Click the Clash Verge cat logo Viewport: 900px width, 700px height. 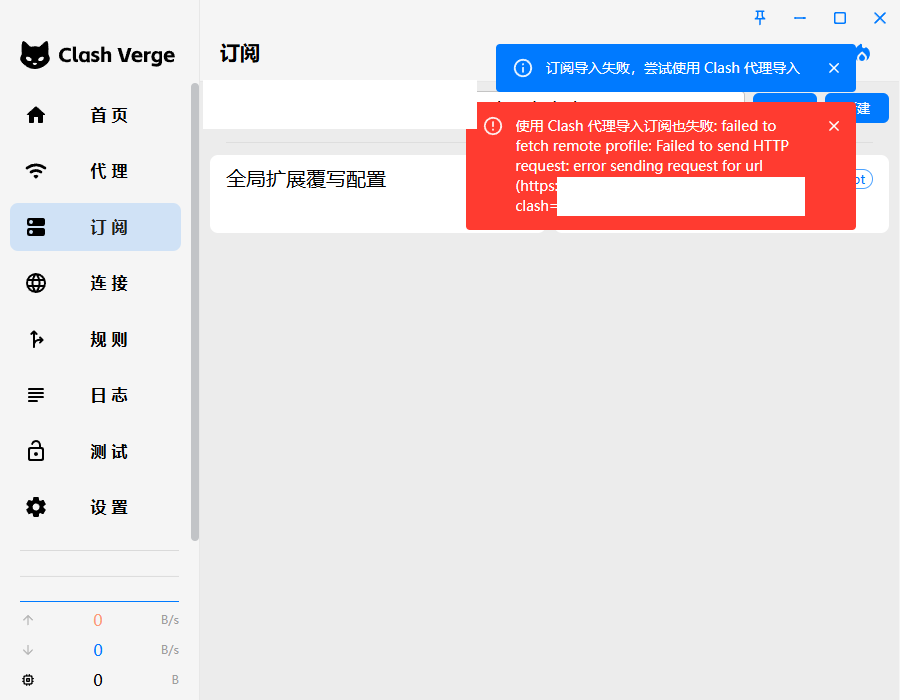tap(35, 55)
